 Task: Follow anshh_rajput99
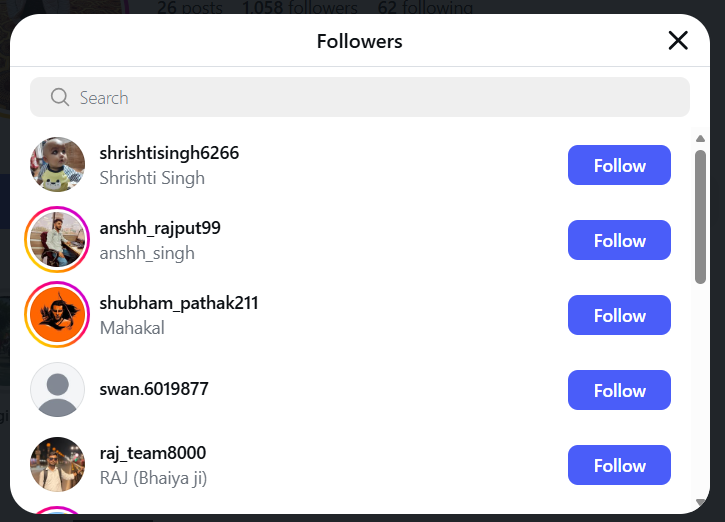click(x=619, y=240)
